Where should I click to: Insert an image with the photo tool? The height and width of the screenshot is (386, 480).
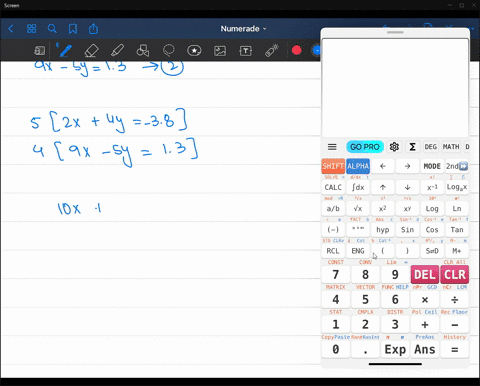220,51
